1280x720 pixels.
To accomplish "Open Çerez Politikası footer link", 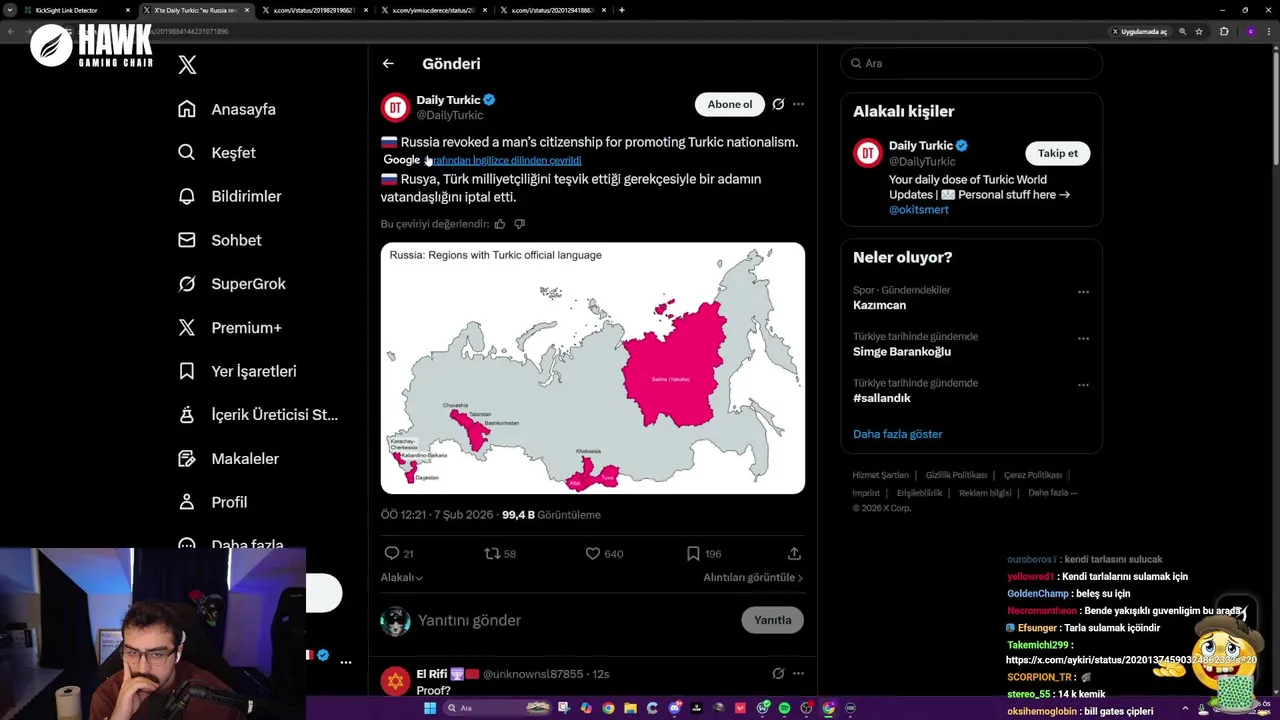I will point(1033,475).
